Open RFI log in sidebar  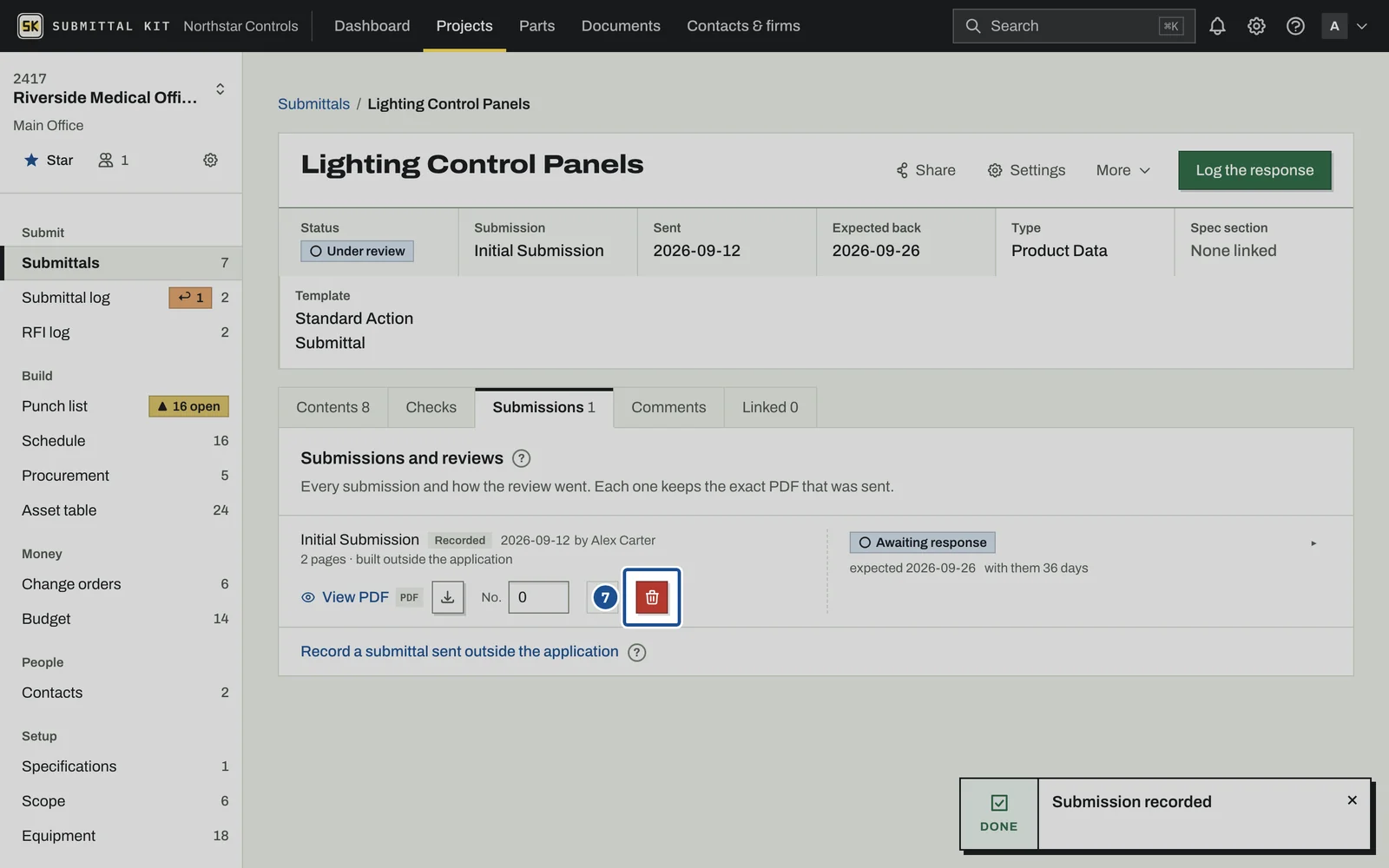coord(122,332)
